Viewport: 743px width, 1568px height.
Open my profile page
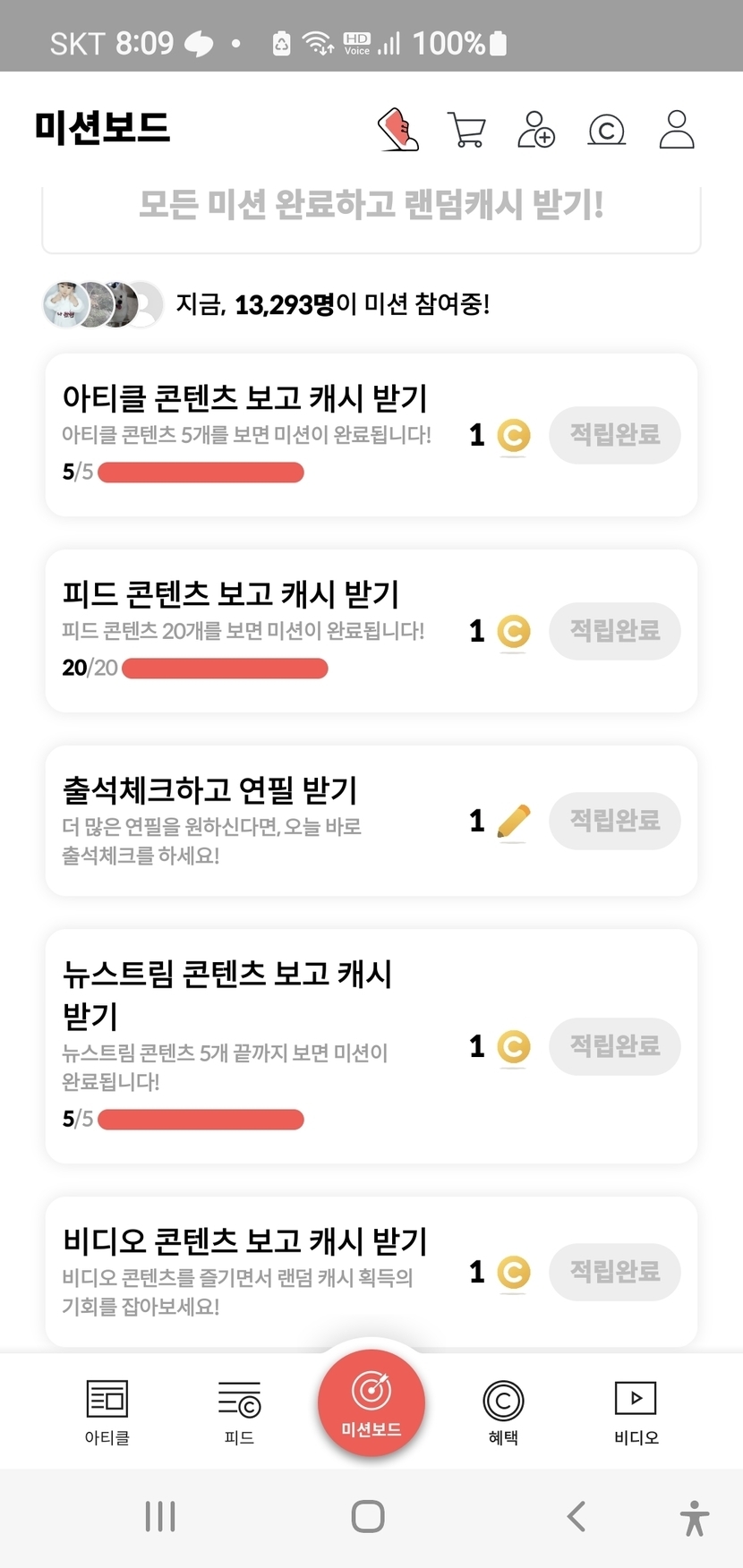pos(677,130)
